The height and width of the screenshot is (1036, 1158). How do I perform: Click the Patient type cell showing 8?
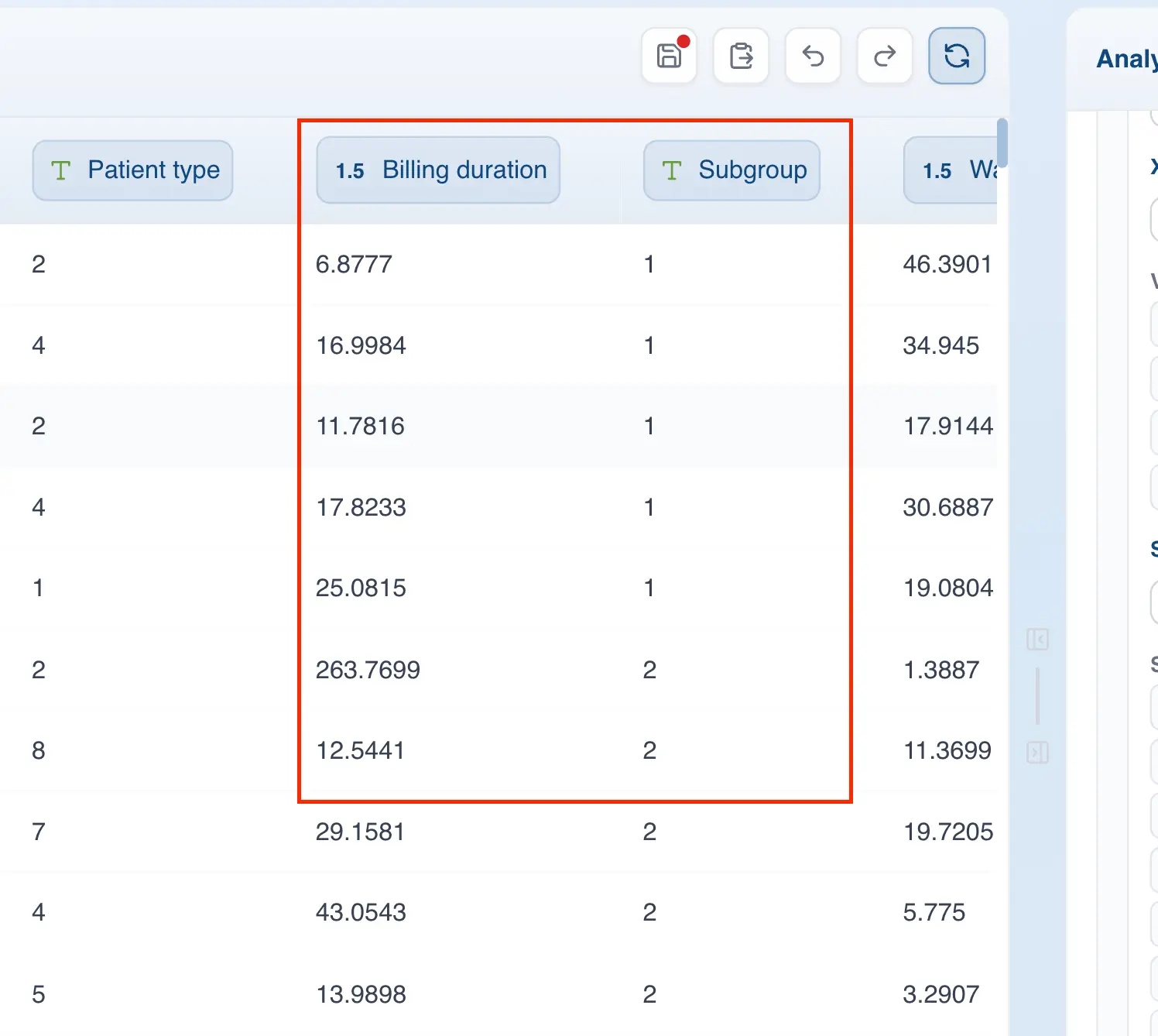point(39,750)
